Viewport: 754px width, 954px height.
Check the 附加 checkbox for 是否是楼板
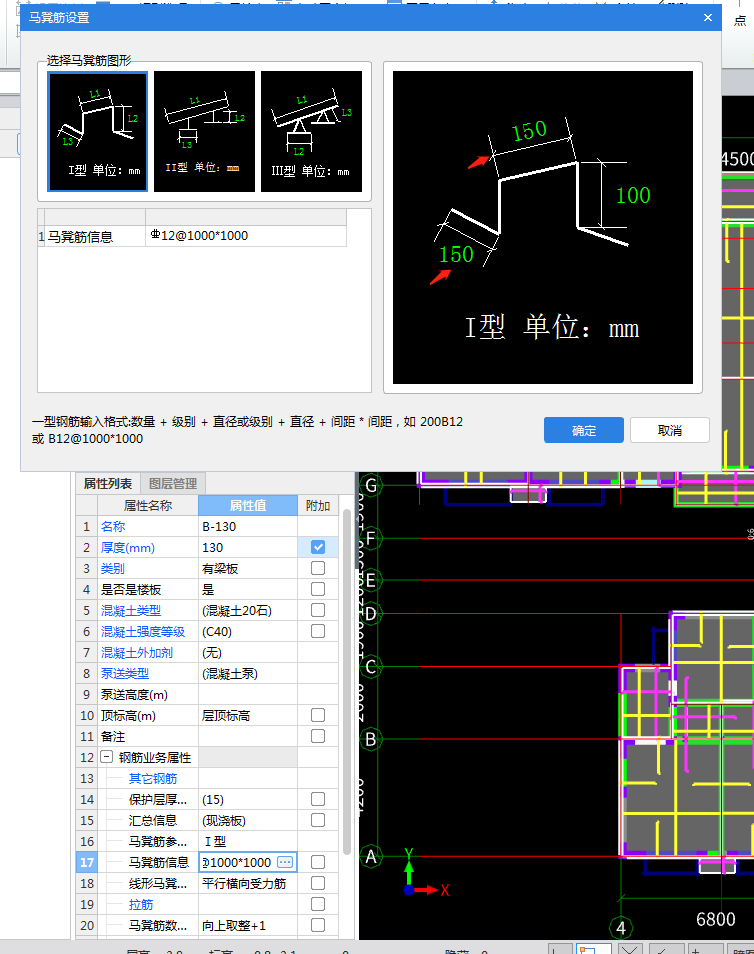pyautogui.click(x=318, y=589)
